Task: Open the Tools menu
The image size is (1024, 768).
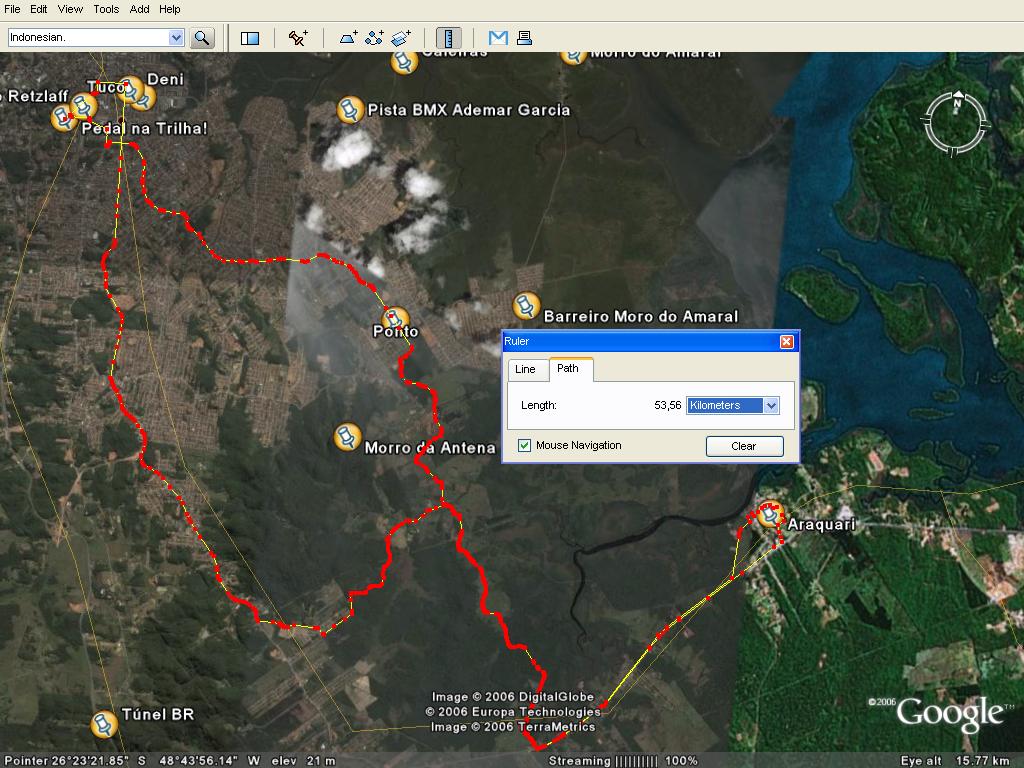Action: click(106, 9)
